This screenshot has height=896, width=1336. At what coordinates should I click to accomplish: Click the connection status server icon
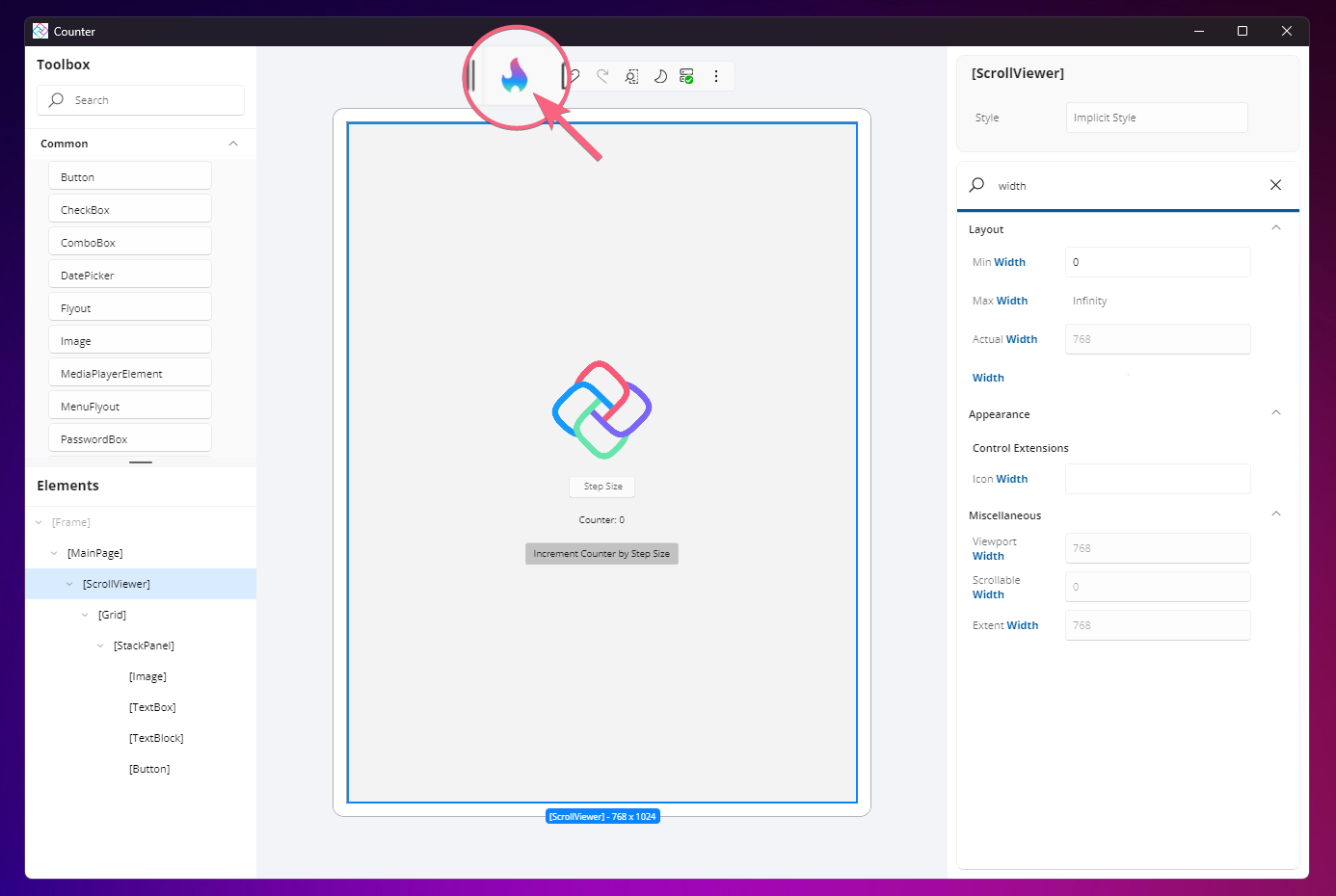click(x=687, y=76)
